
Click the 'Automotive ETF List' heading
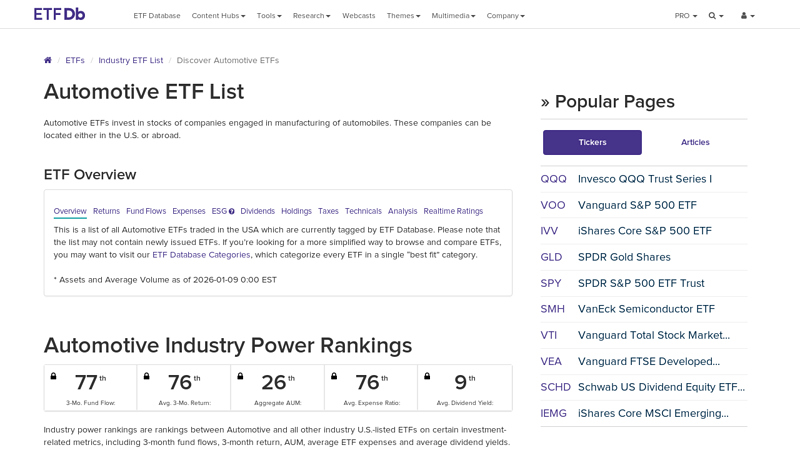[x=144, y=92]
